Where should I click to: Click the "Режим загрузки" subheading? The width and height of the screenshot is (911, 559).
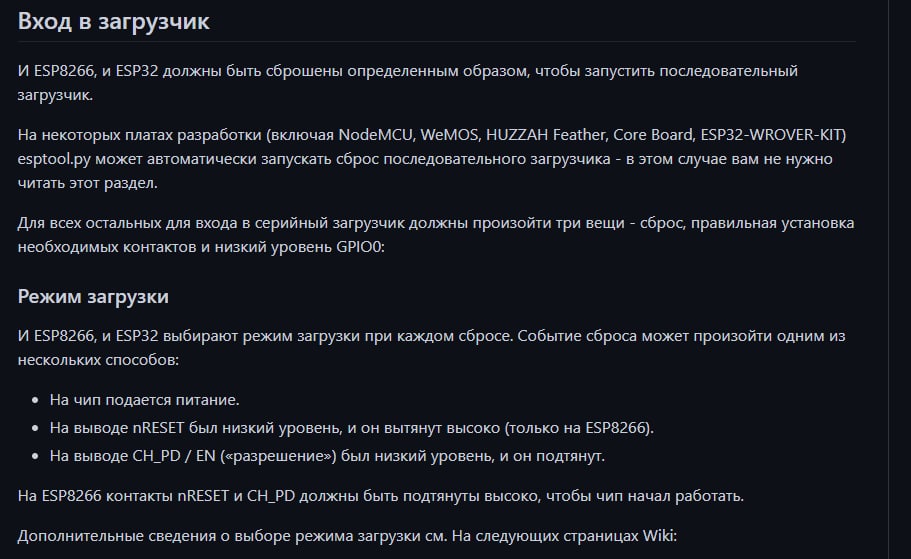pos(93,297)
